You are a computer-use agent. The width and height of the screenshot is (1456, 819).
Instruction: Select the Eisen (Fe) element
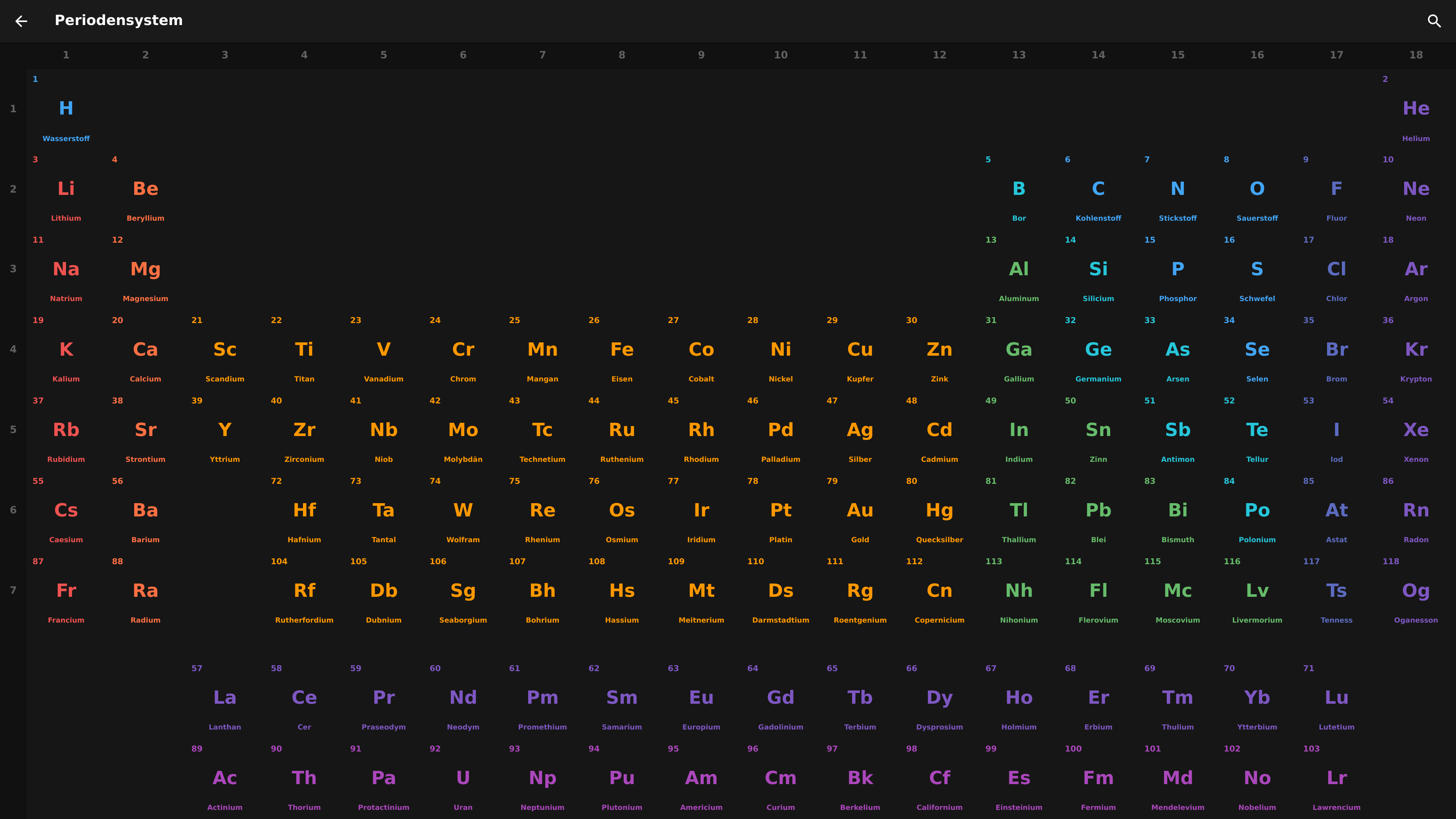coord(622,349)
